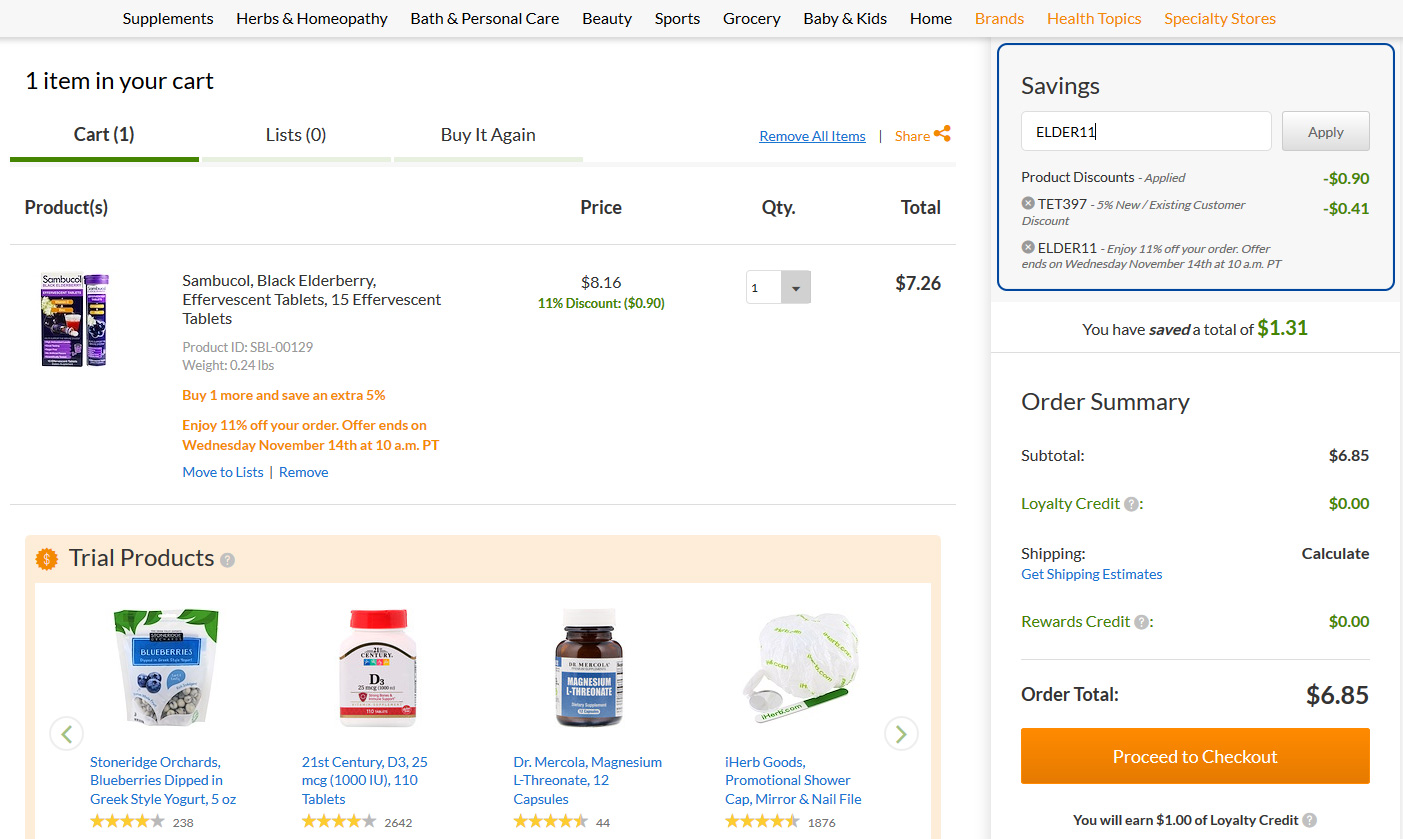Click the Proceed to Checkout button
The height and width of the screenshot is (839, 1403).
(x=1195, y=756)
